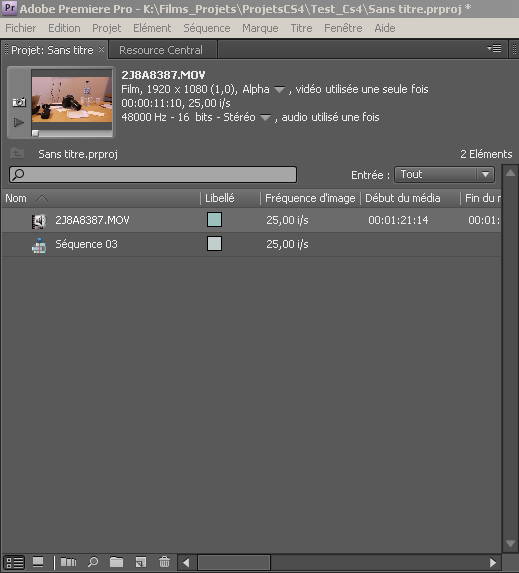Sort by the Fréquence d'image column header
519x573 pixels.
pyautogui.click(x=310, y=198)
